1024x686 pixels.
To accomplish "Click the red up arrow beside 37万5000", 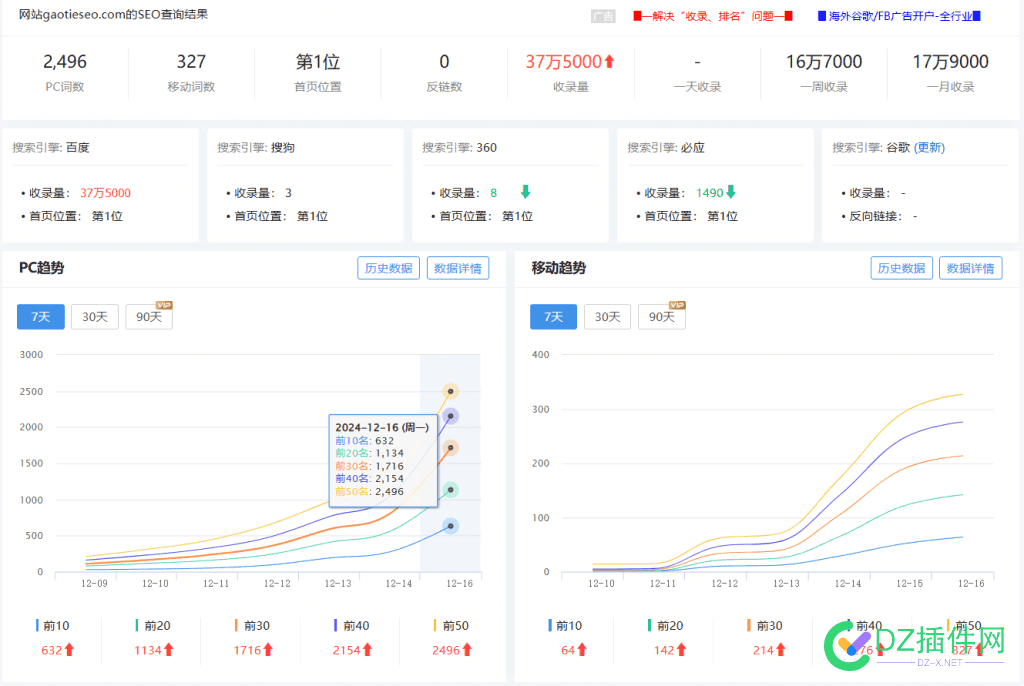I will pos(609,61).
